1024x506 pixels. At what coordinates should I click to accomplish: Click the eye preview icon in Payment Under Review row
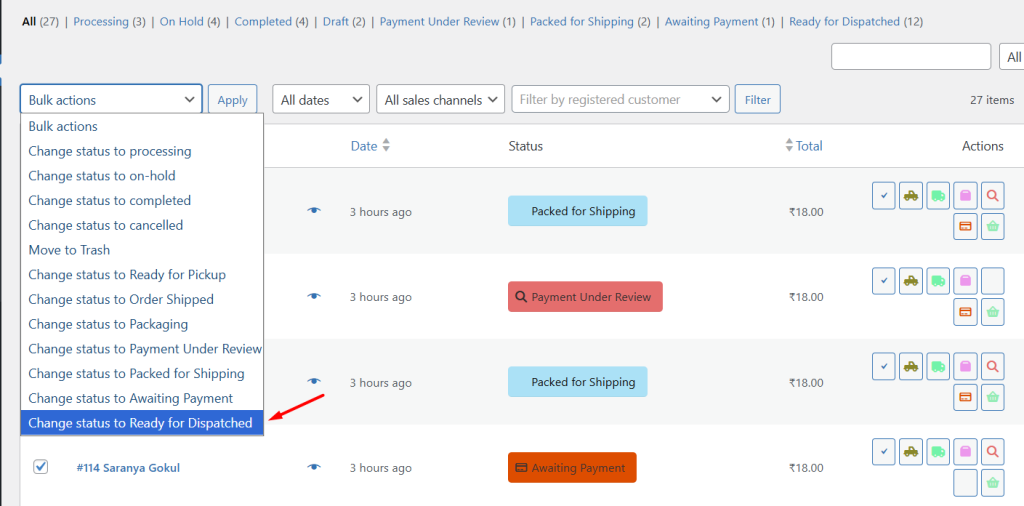coord(314,296)
